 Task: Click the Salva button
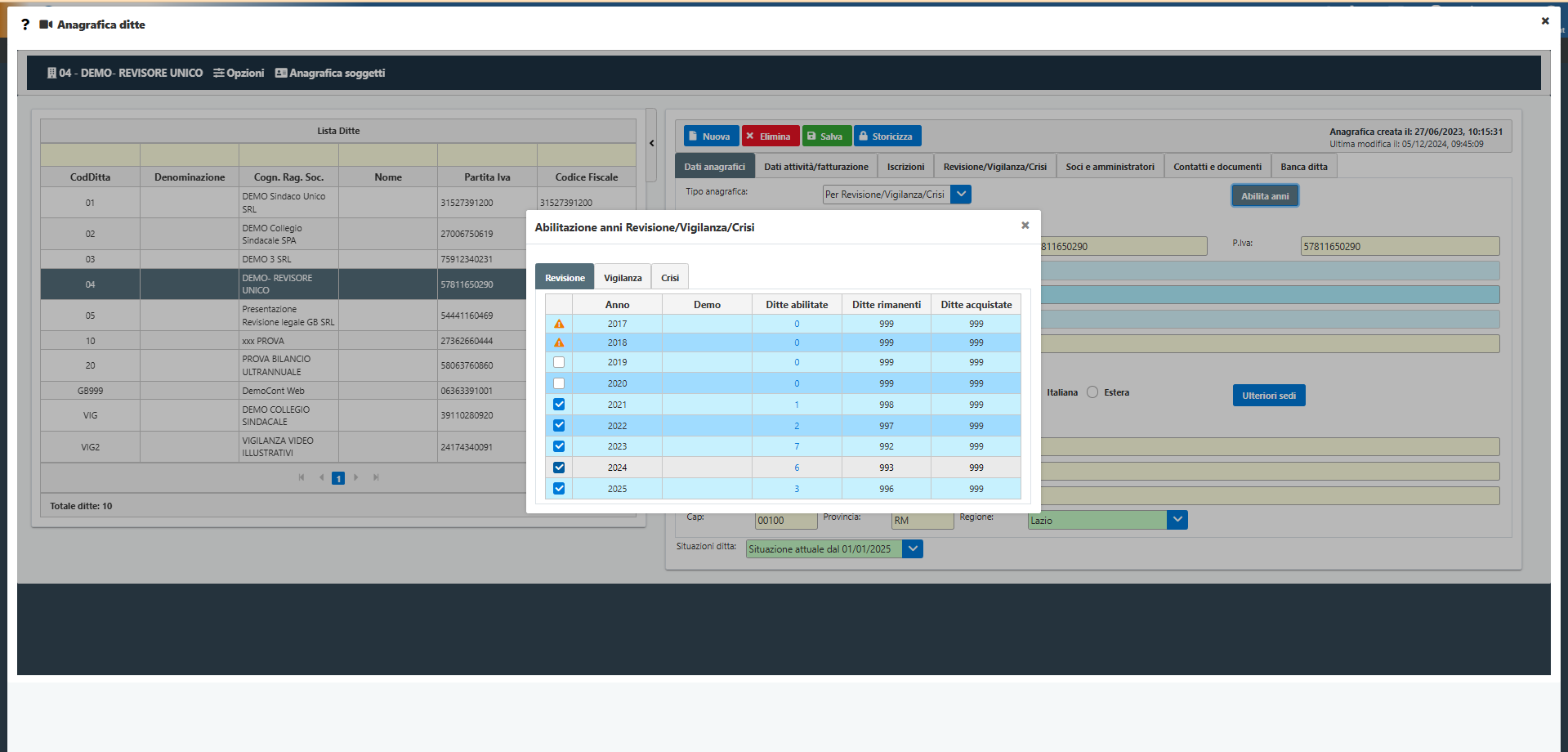(826, 137)
